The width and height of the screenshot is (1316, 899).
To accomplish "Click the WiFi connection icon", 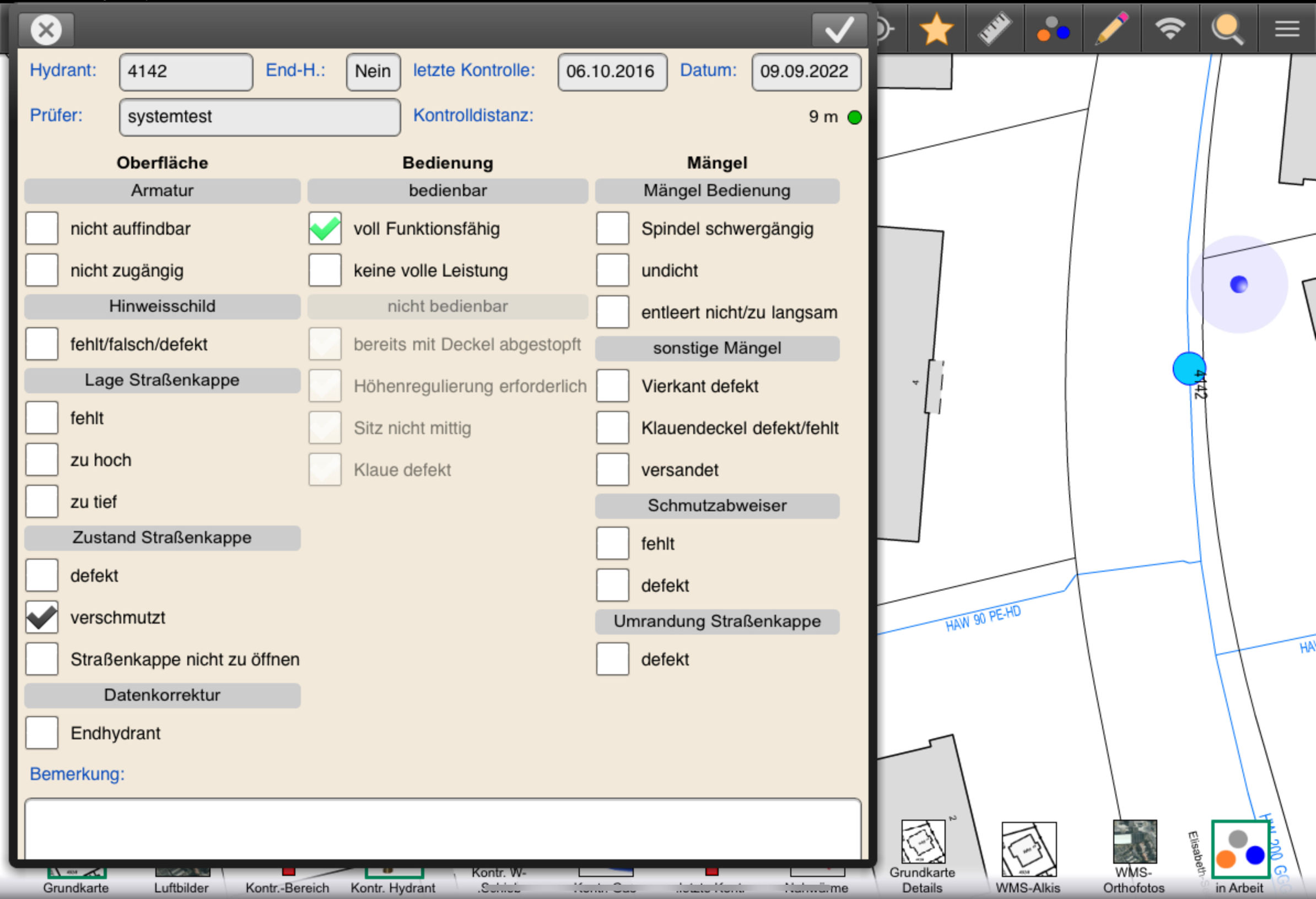I will pyautogui.click(x=1170, y=28).
